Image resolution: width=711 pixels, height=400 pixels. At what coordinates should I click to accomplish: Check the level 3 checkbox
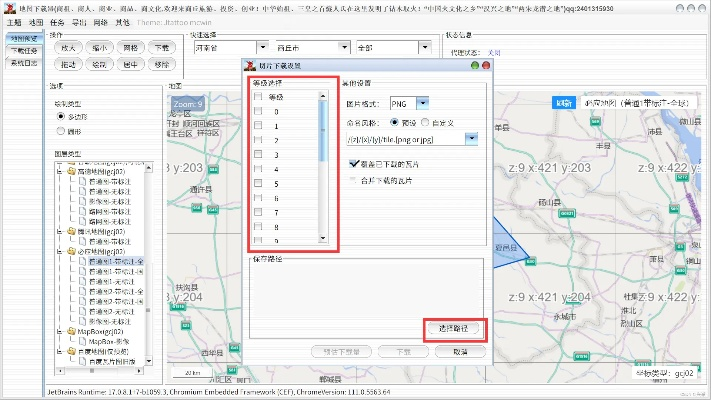click(x=259, y=155)
